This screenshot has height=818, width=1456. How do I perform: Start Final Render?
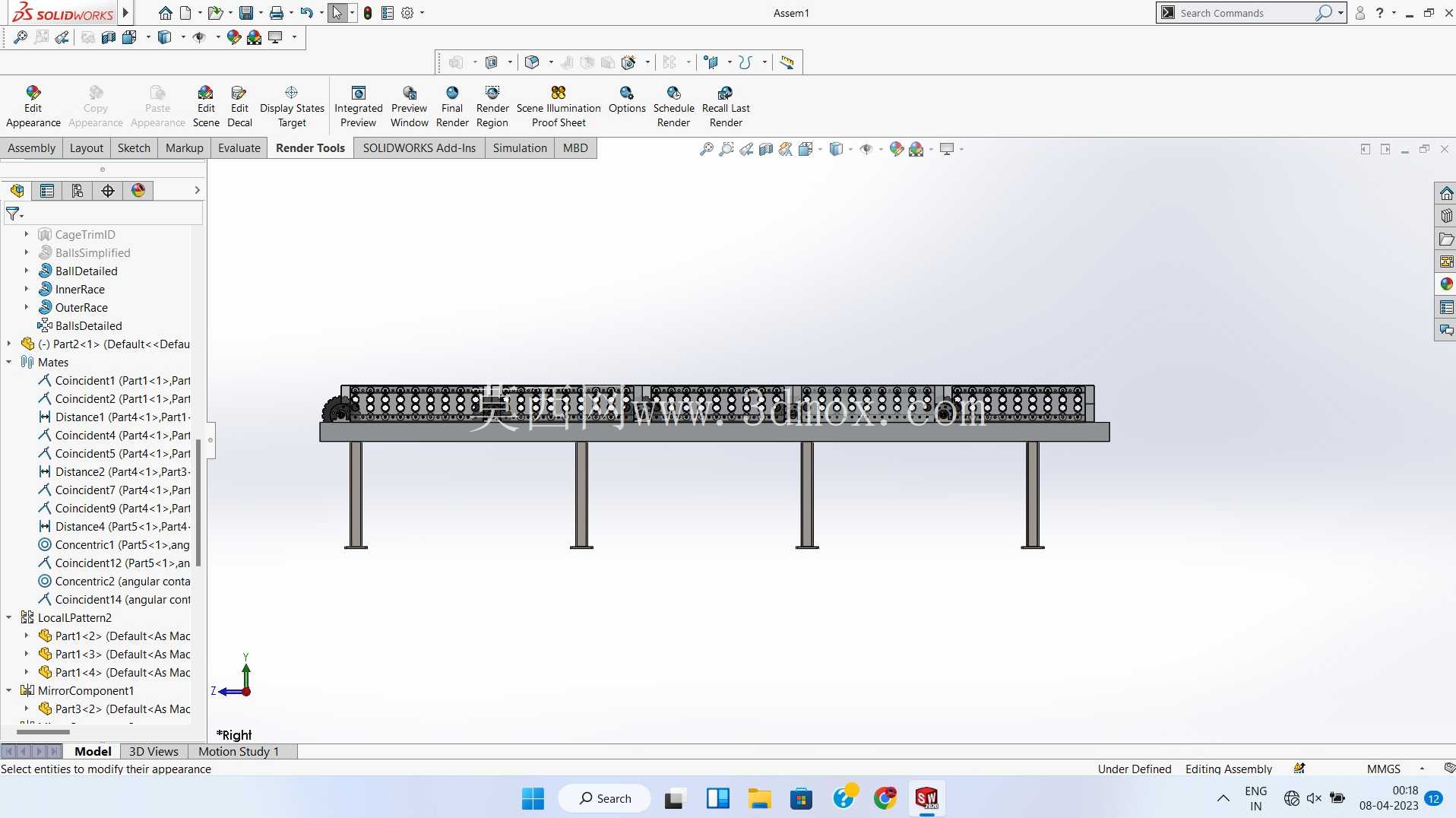tap(452, 106)
